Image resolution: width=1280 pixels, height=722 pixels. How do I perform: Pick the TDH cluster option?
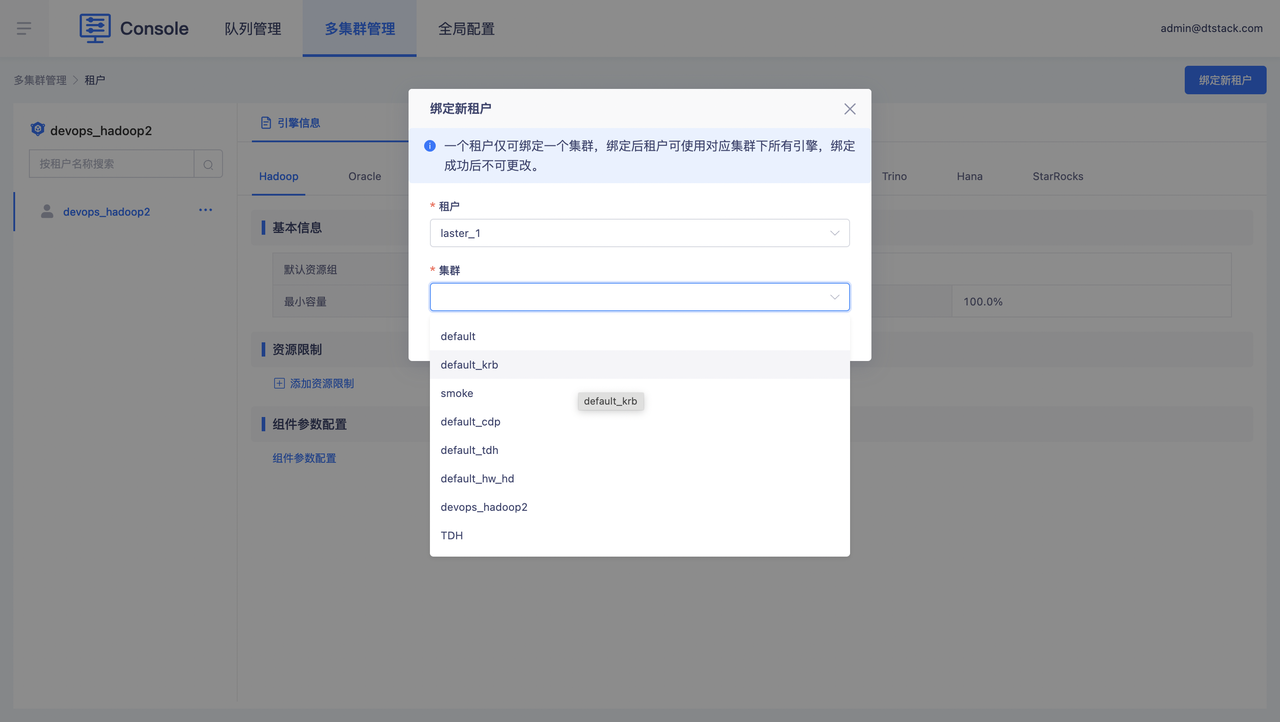click(x=452, y=536)
